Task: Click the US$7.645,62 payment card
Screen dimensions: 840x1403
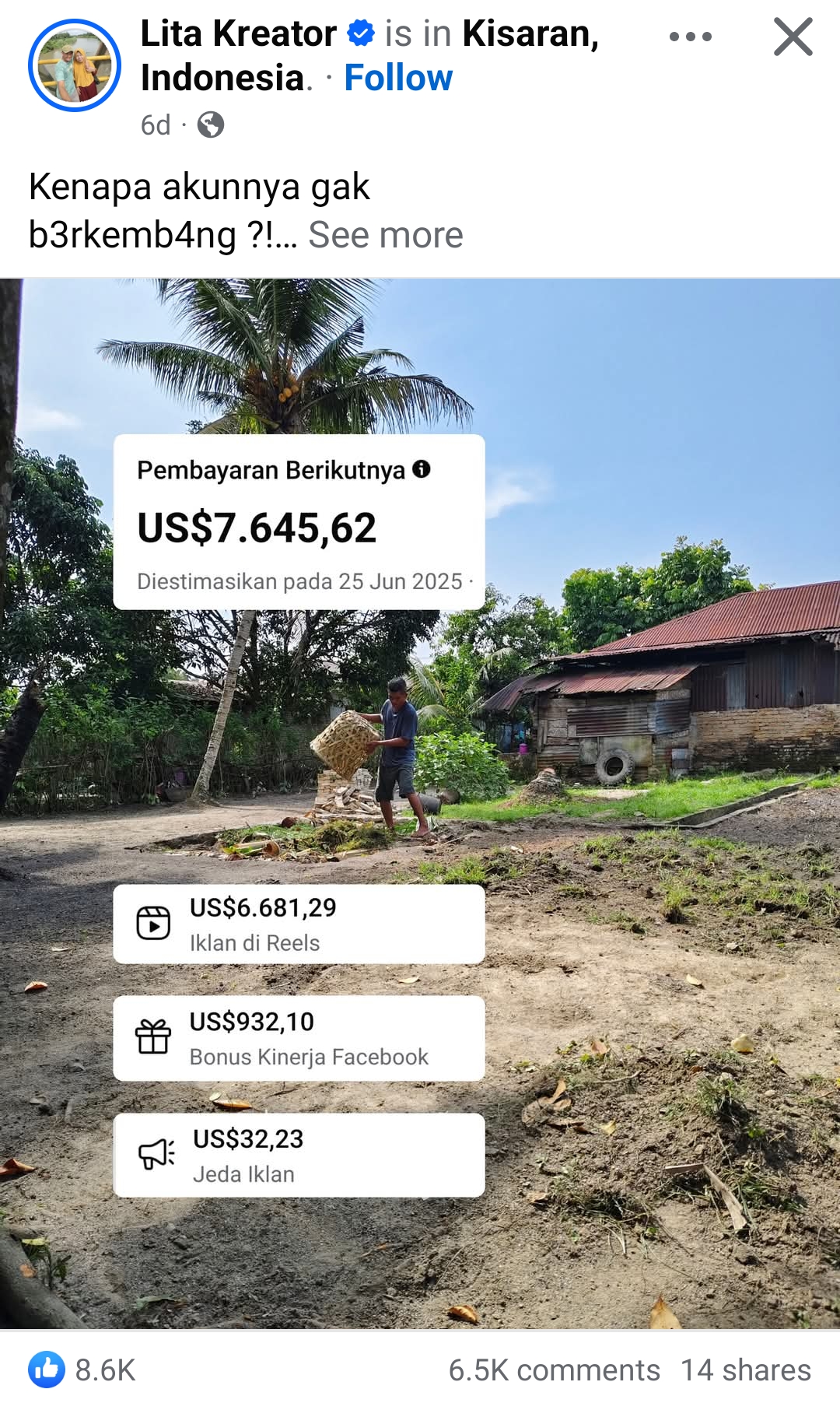Action: point(299,522)
